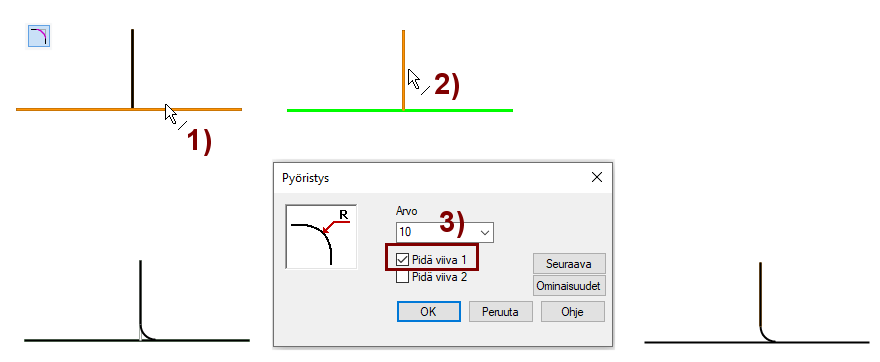The image size is (880, 362).
Task: Select the fillet rounding tool icon
Action: pyautogui.click(x=39, y=36)
